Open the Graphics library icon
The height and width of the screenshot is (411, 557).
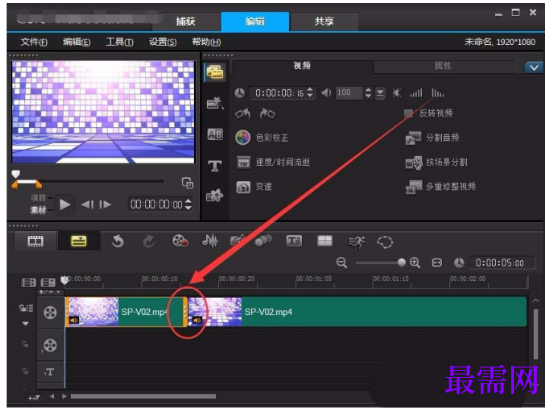click(x=215, y=195)
